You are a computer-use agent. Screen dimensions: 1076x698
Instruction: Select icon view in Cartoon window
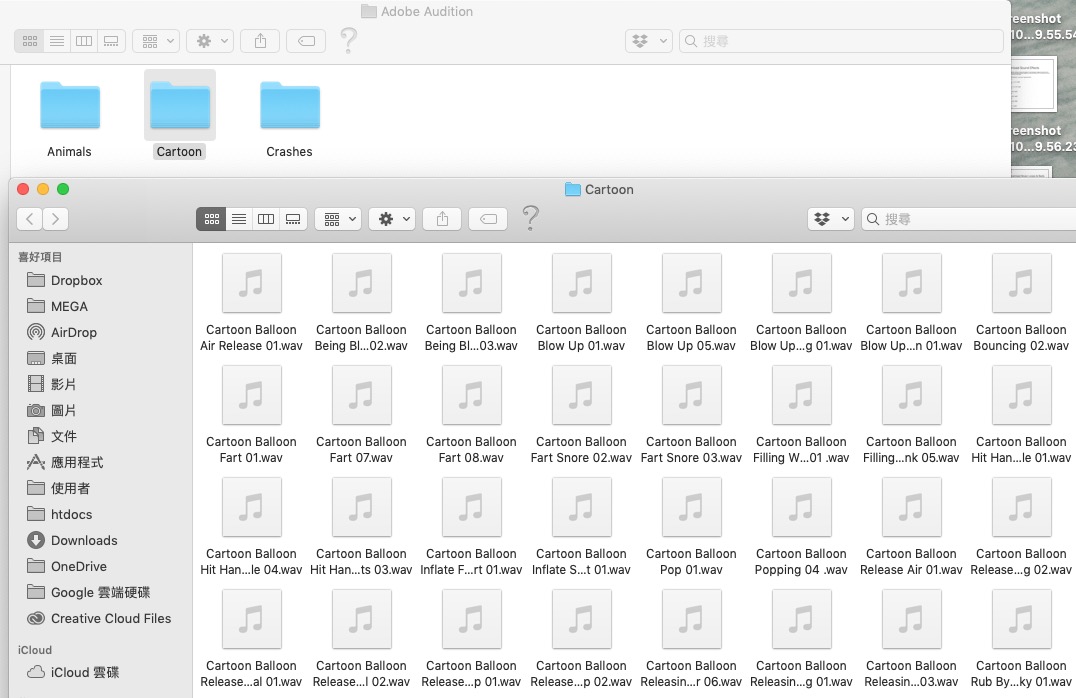click(211, 219)
